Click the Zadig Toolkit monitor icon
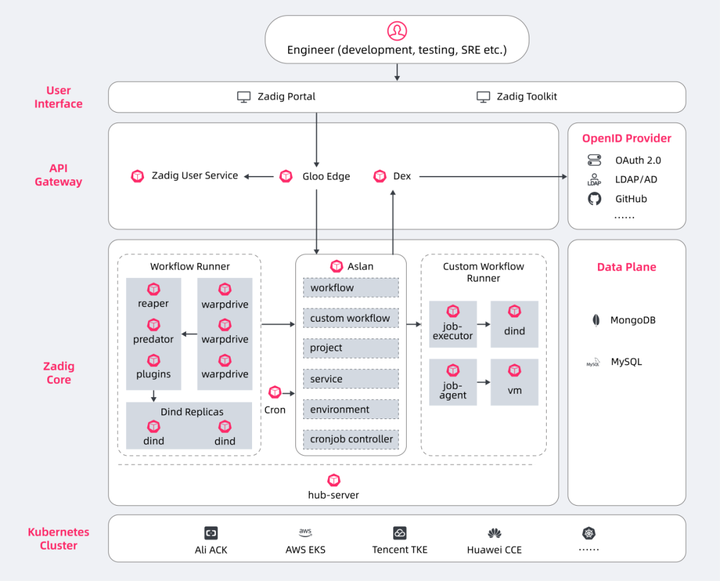This screenshot has height=581, width=720. 483,97
